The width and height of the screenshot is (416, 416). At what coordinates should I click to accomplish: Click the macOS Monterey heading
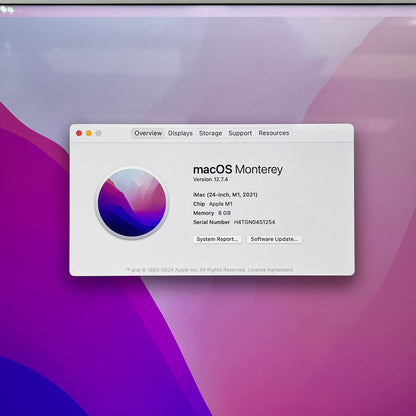point(238,169)
